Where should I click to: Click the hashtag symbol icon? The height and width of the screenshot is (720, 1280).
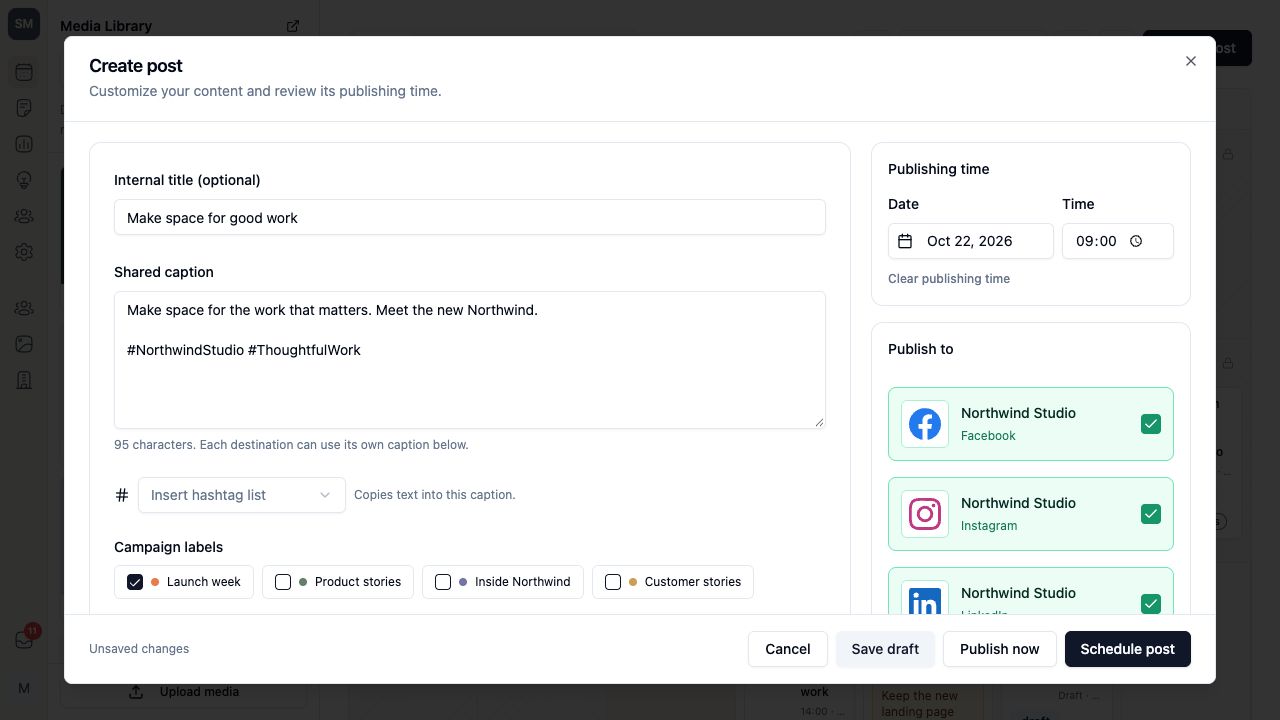(122, 495)
